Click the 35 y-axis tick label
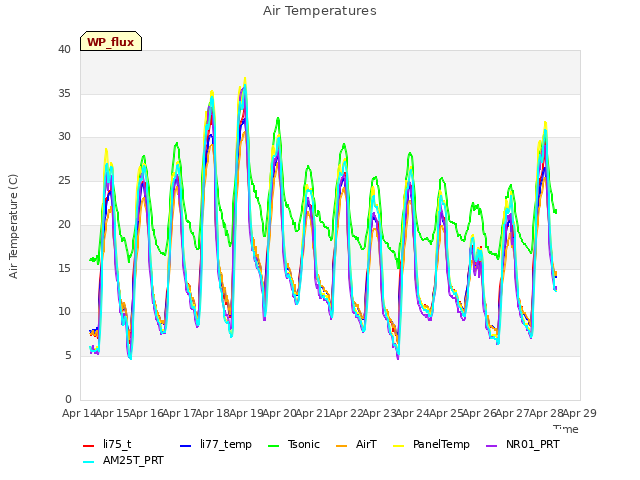The image size is (640, 480). pos(64,93)
